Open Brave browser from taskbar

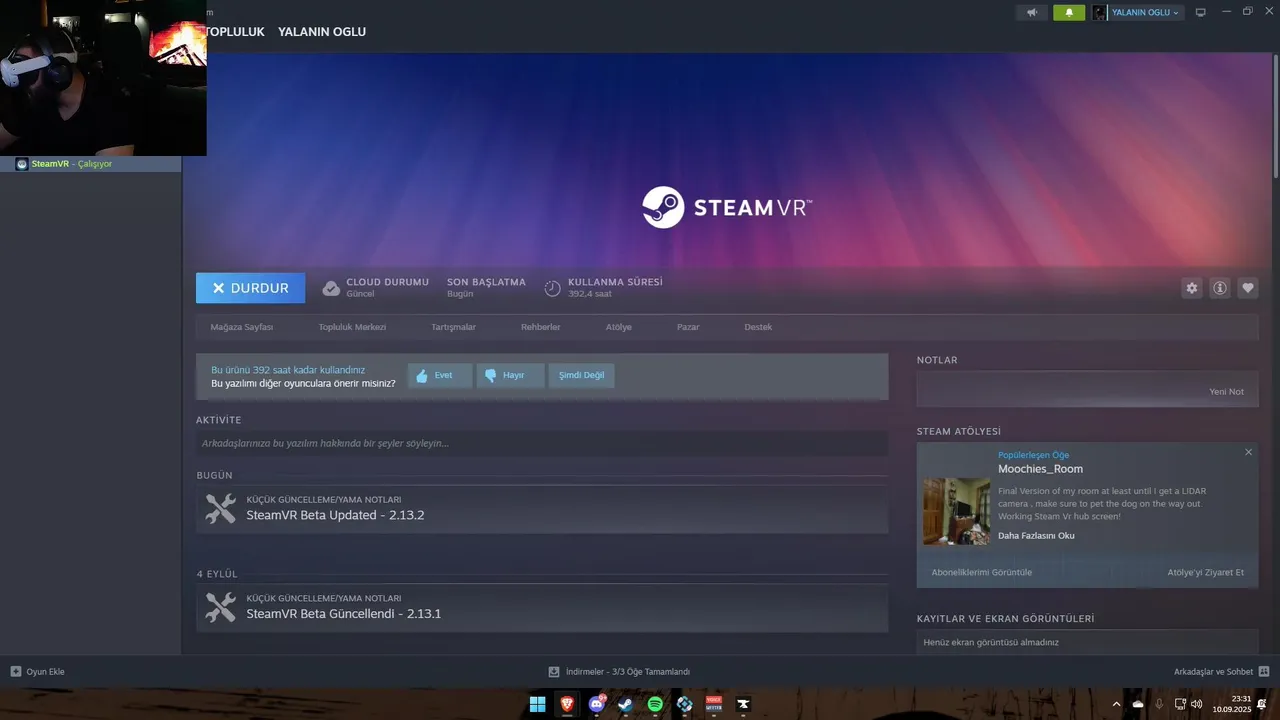click(567, 704)
